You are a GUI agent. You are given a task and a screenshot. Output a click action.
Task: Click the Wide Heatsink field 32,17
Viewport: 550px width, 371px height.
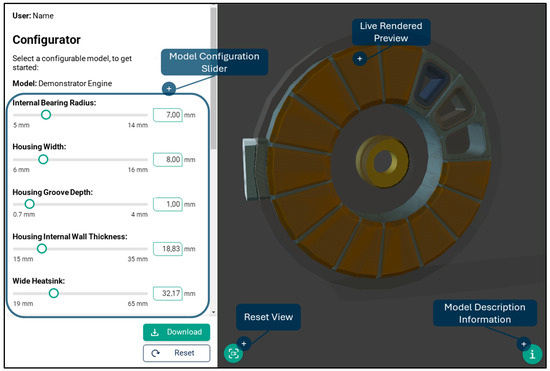tap(168, 294)
